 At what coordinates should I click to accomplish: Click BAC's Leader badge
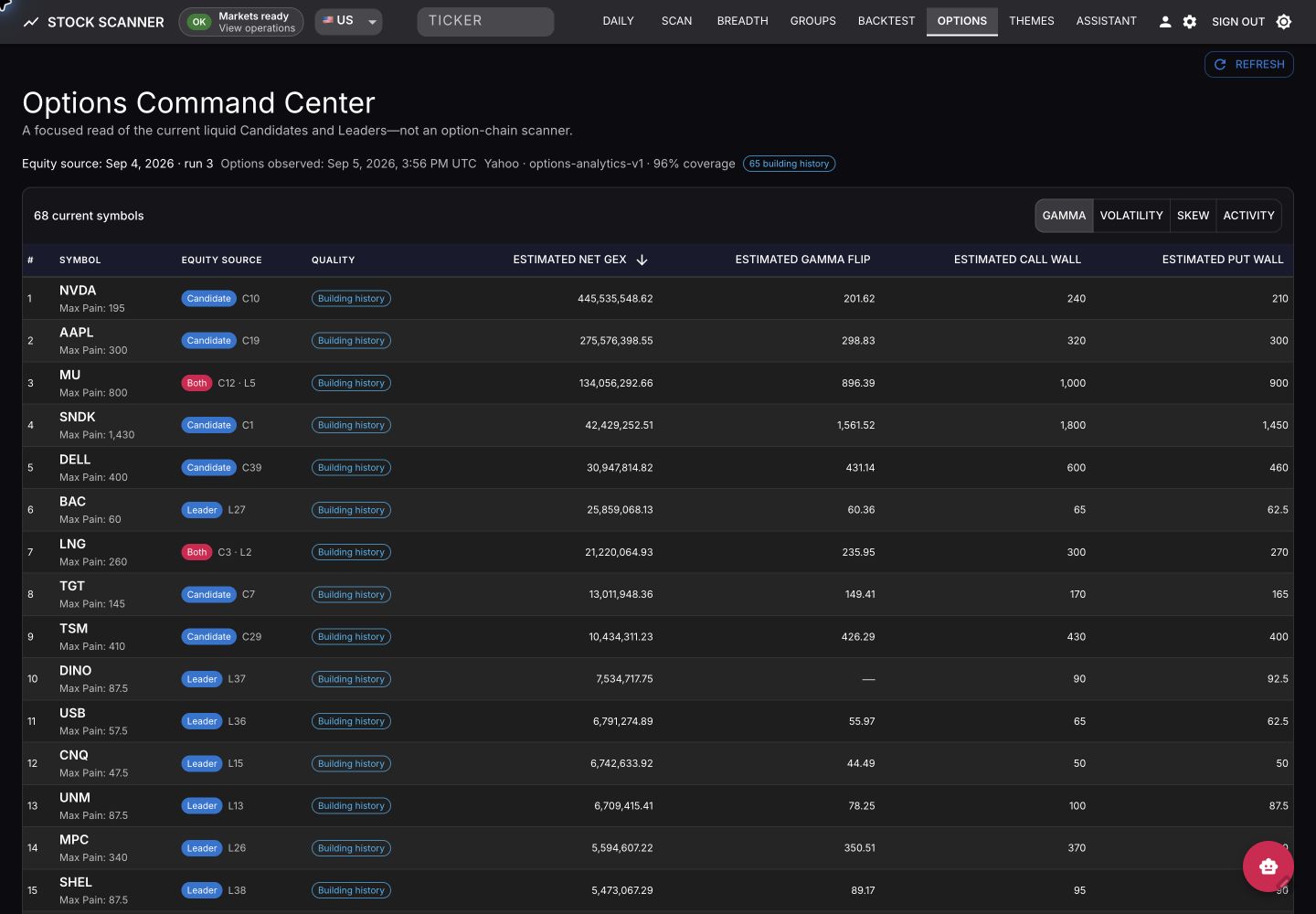click(x=202, y=510)
